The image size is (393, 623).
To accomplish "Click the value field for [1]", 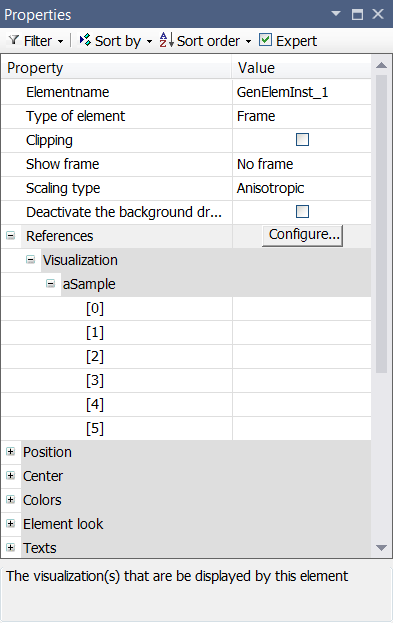I will (302, 332).
